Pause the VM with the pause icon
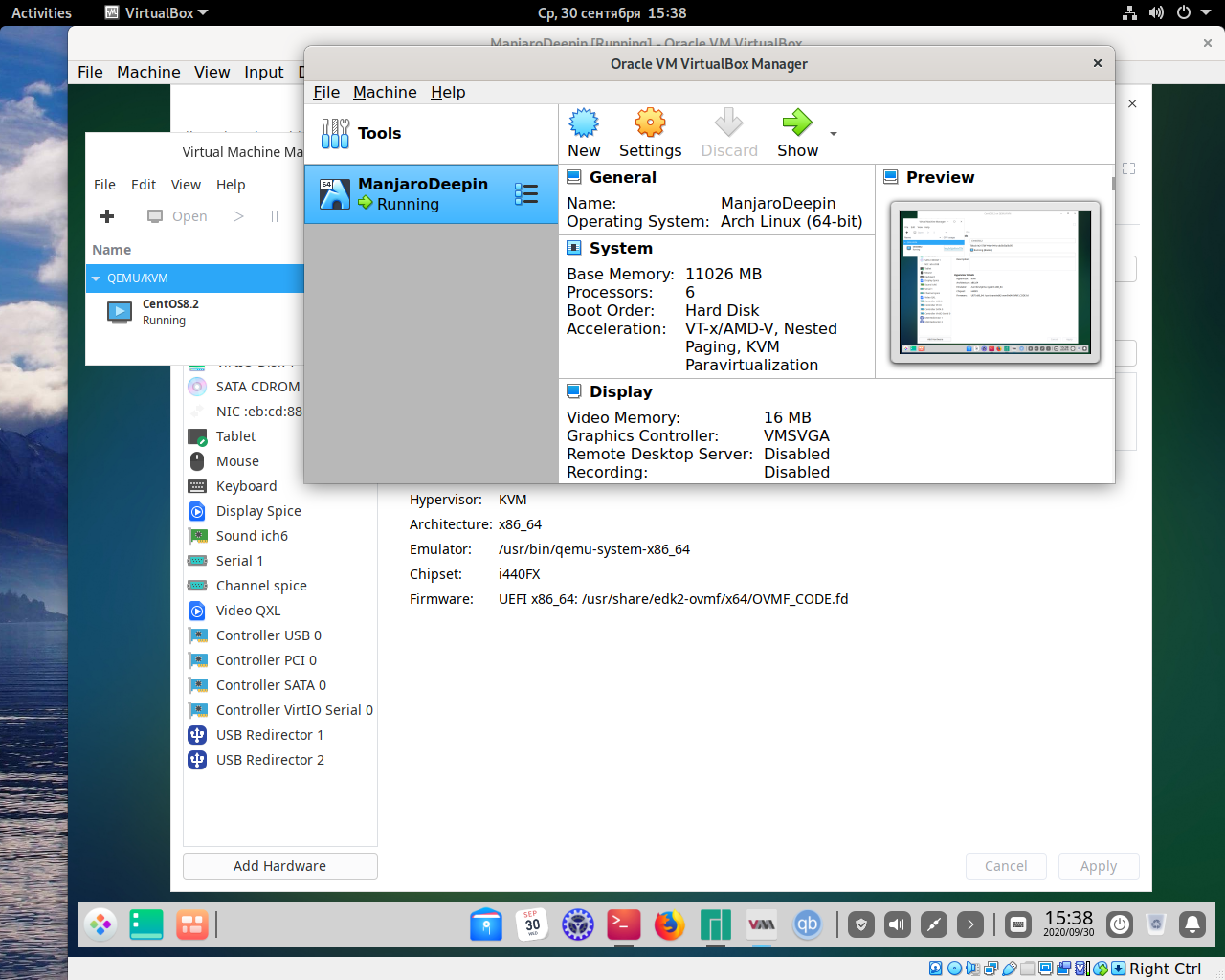Viewport: 1225px width, 980px height. pos(273,216)
